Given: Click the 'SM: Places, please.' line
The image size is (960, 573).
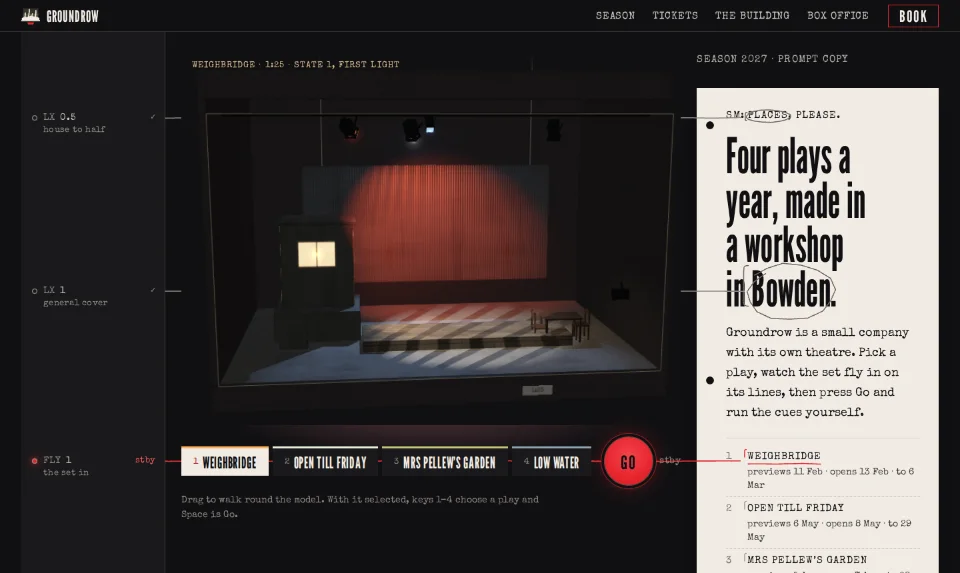Looking at the screenshot, I should pos(783,114).
